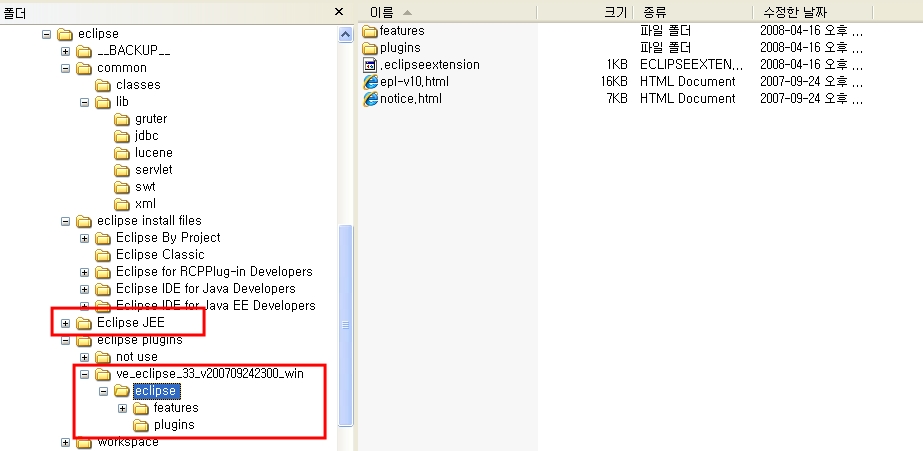Open plugins folder icon in file list

click(370, 48)
